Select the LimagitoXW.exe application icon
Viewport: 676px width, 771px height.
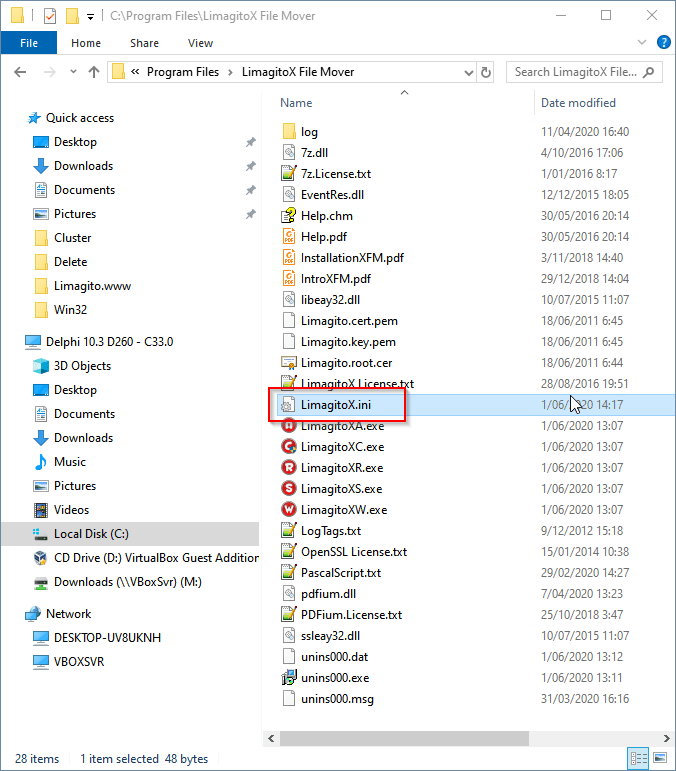click(289, 510)
